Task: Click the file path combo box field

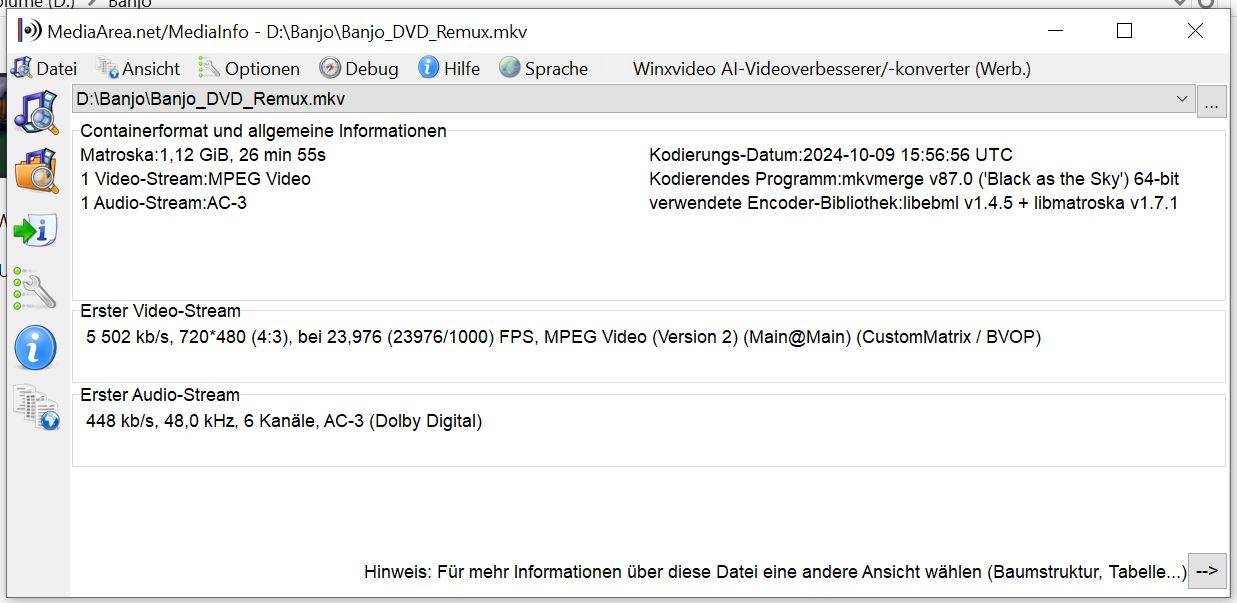Action: coord(634,99)
